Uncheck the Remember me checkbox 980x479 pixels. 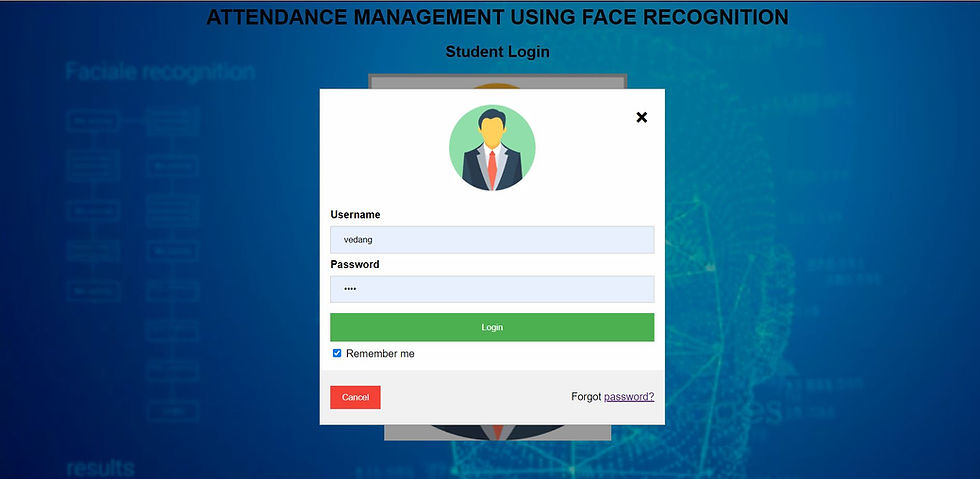coord(337,353)
